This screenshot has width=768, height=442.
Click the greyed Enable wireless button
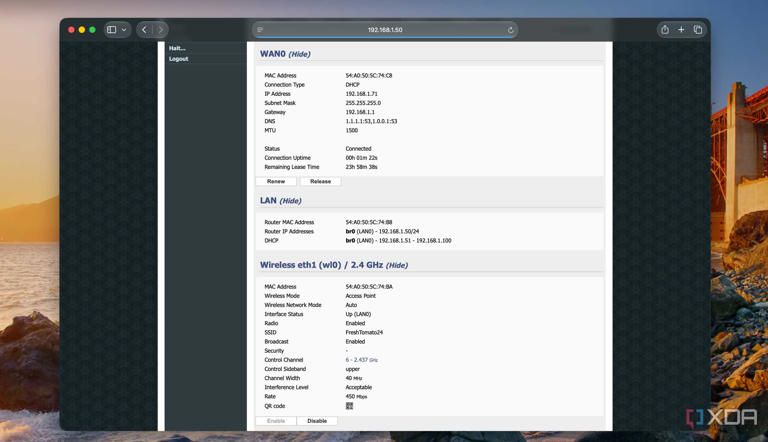coord(276,421)
